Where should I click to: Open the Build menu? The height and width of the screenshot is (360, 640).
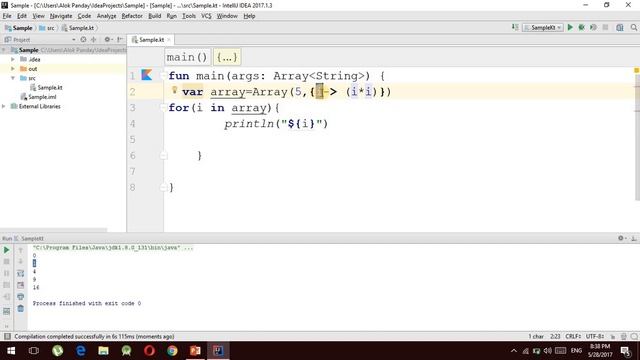click(x=154, y=16)
